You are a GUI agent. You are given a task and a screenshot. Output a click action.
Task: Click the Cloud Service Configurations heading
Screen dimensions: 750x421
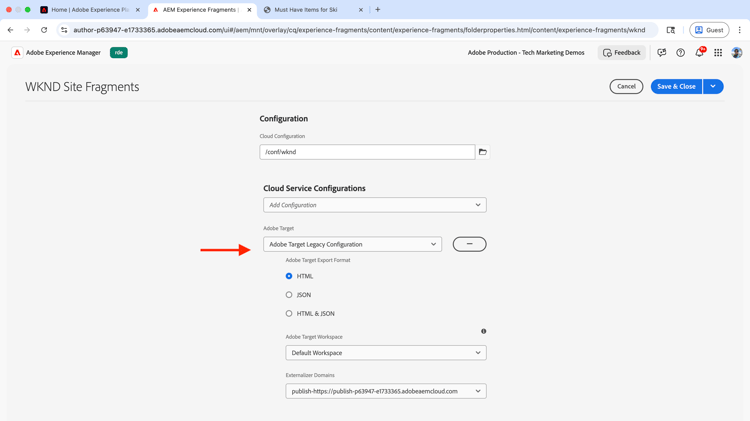coord(314,188)
